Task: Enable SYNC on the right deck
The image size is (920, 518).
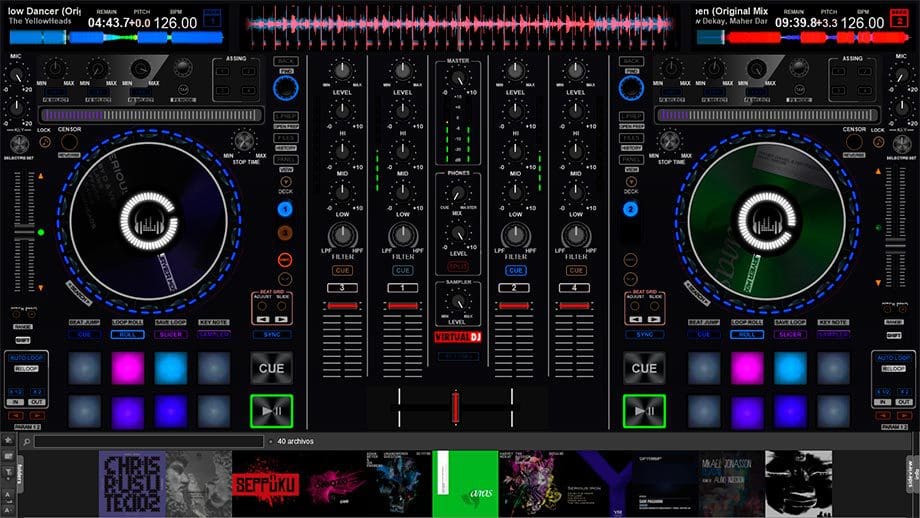Action: coord(644,334)
